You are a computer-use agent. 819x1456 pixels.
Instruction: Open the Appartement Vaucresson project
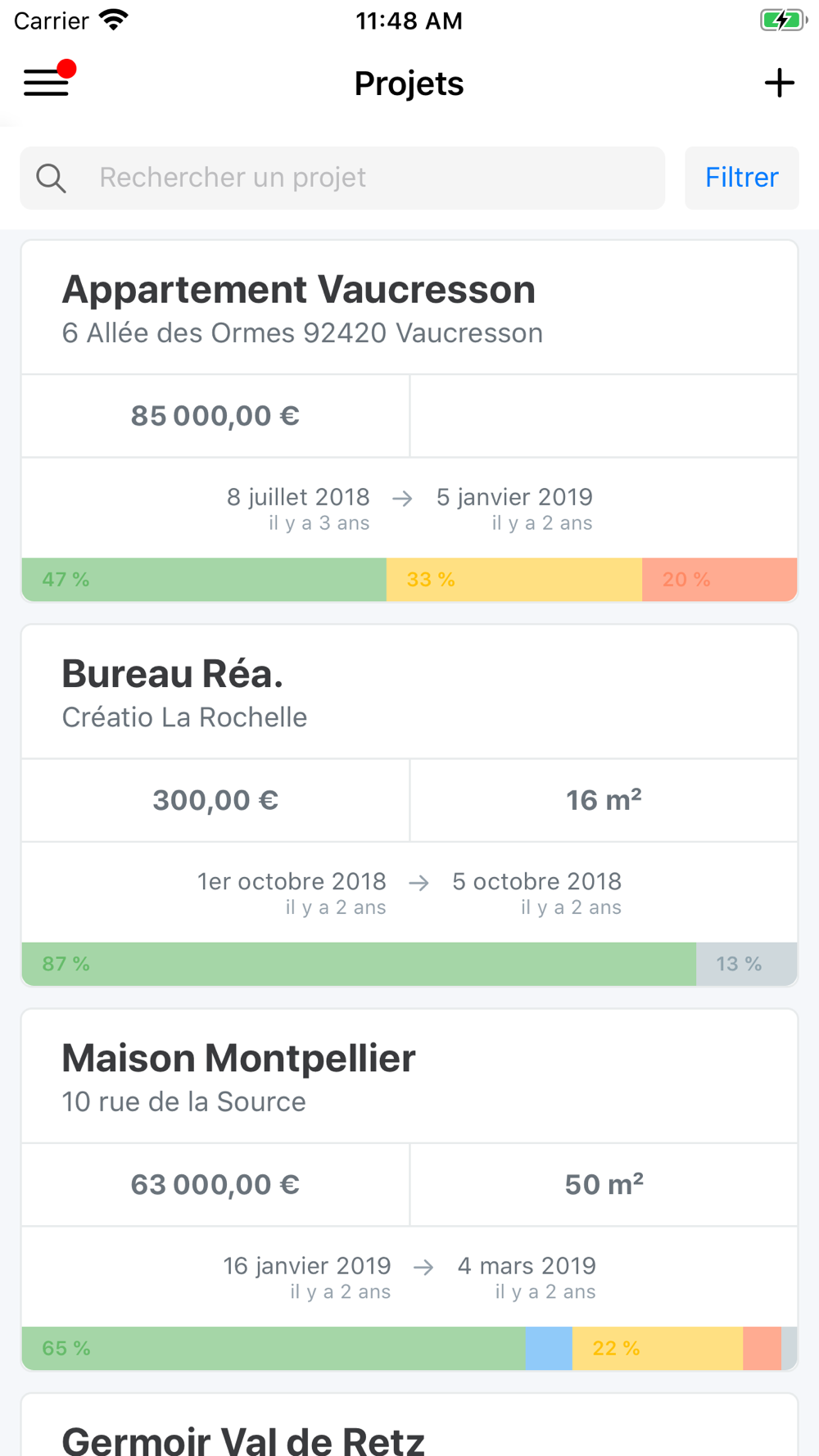click(x=298, y=290)
